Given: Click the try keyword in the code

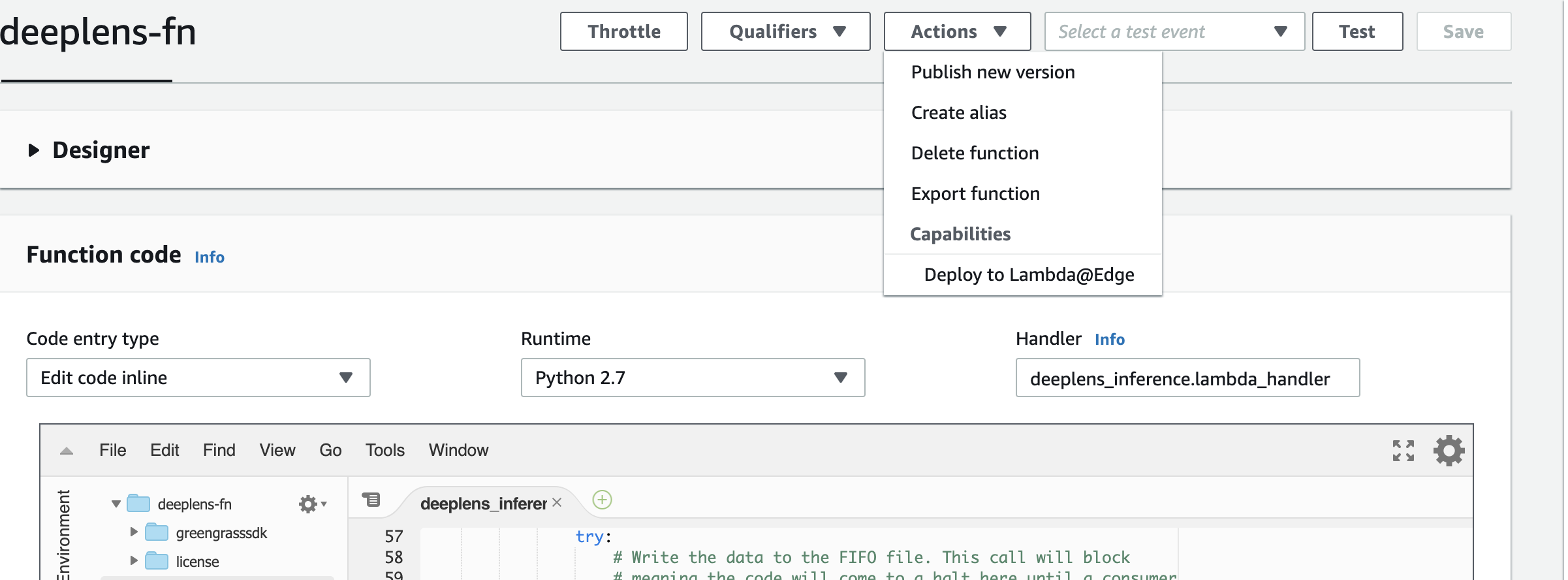Looking at the screenshot, I should [x=589, y=536].
